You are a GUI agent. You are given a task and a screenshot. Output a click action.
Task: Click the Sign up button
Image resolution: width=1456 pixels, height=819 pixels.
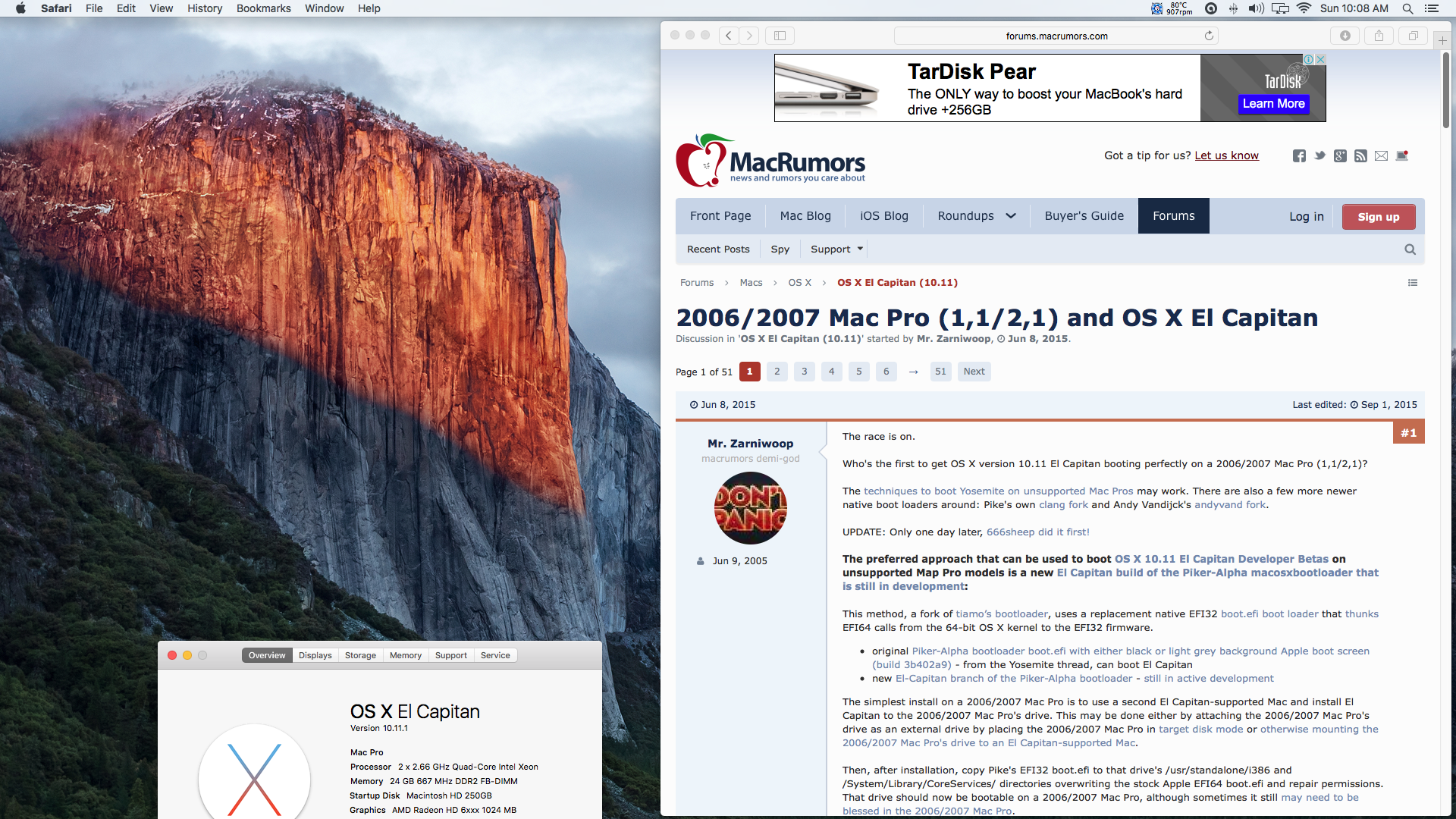coord(1379,217)
